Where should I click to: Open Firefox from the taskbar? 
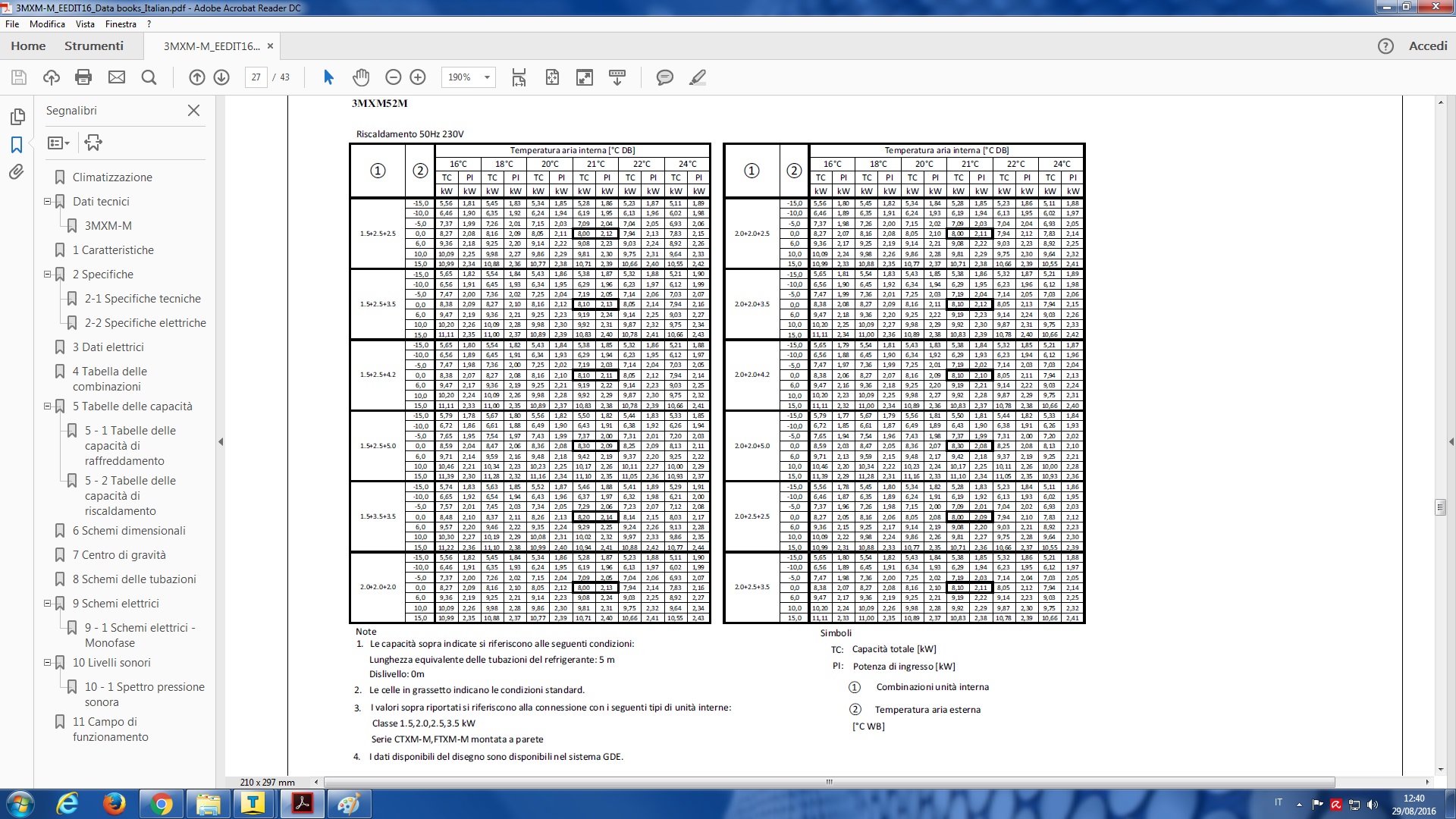pos(114,804)
